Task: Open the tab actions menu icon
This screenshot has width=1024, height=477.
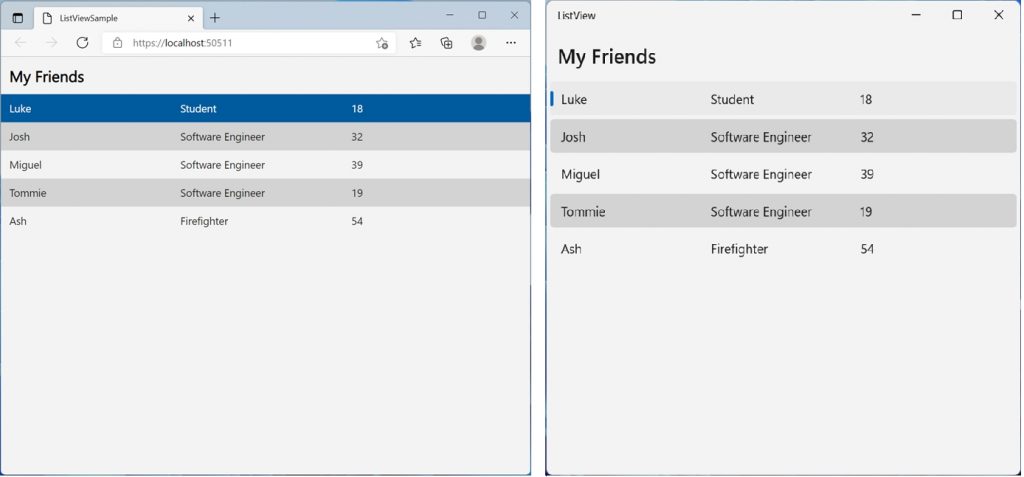Action: [x=18, y=18]
